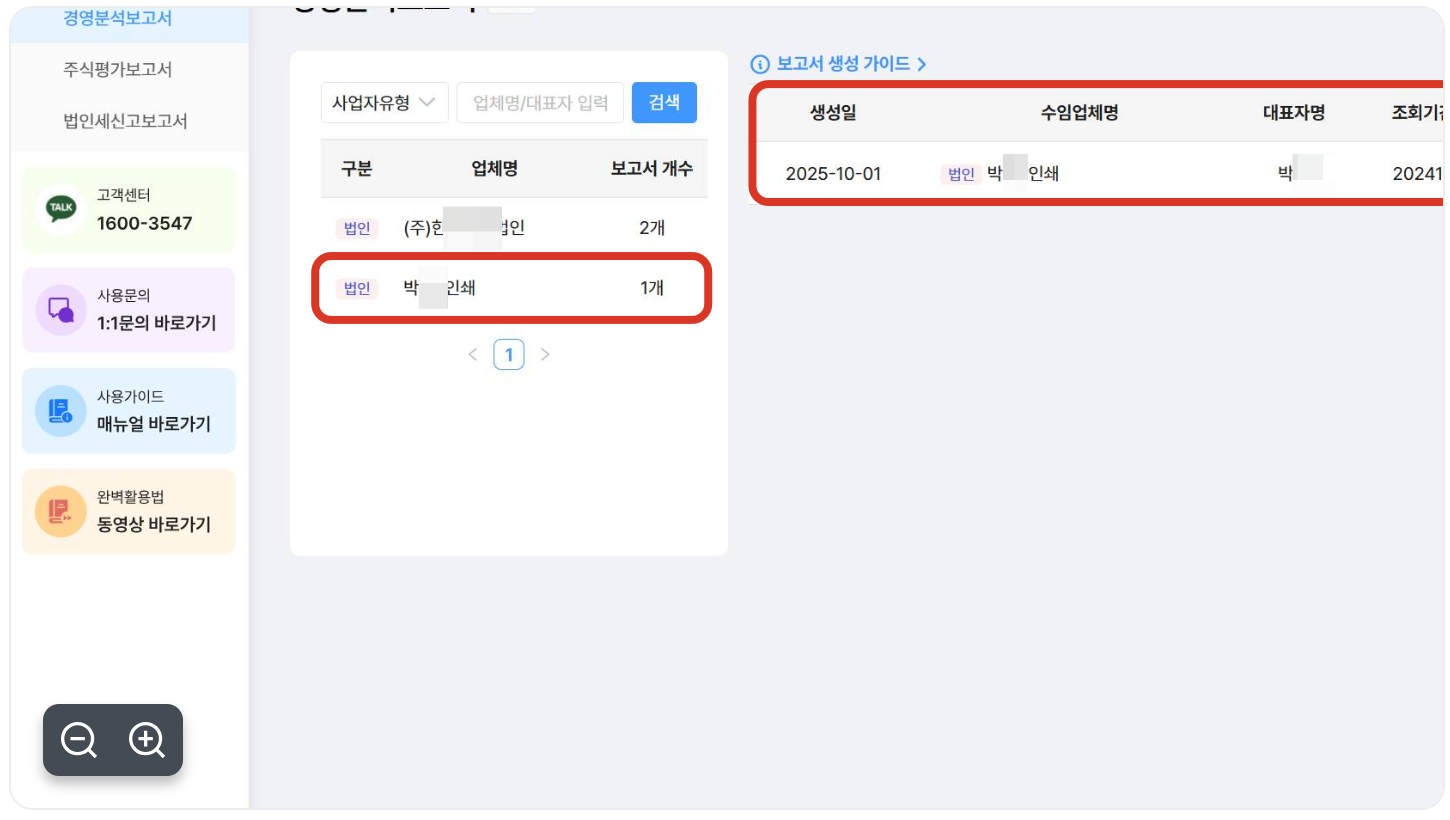
Task: Click the 법인 tag in the 2개 row
Action: click(357, 228)
